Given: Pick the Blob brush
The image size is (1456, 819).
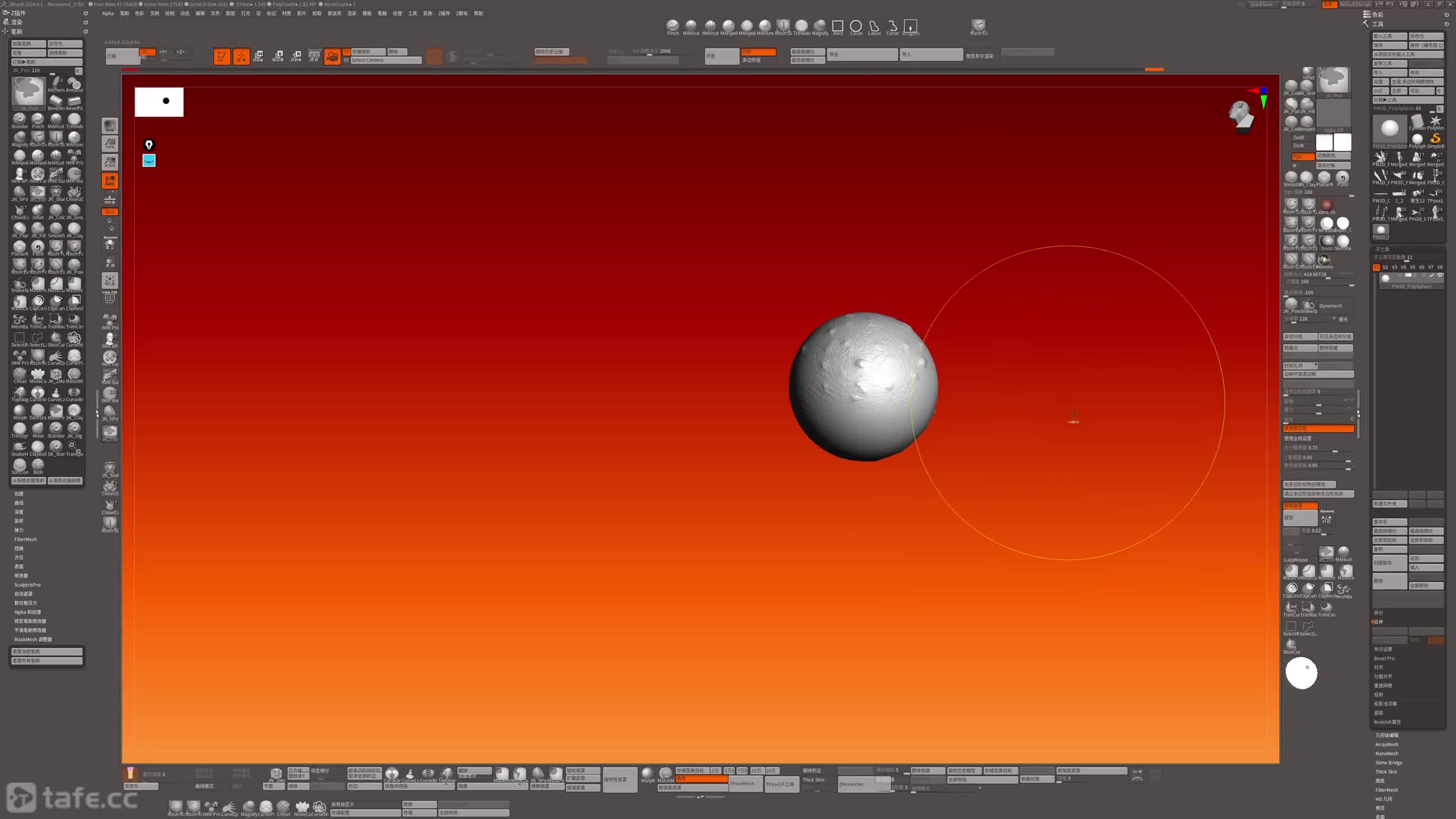Looking at the screenshot, I should click(x=38, y=466).
